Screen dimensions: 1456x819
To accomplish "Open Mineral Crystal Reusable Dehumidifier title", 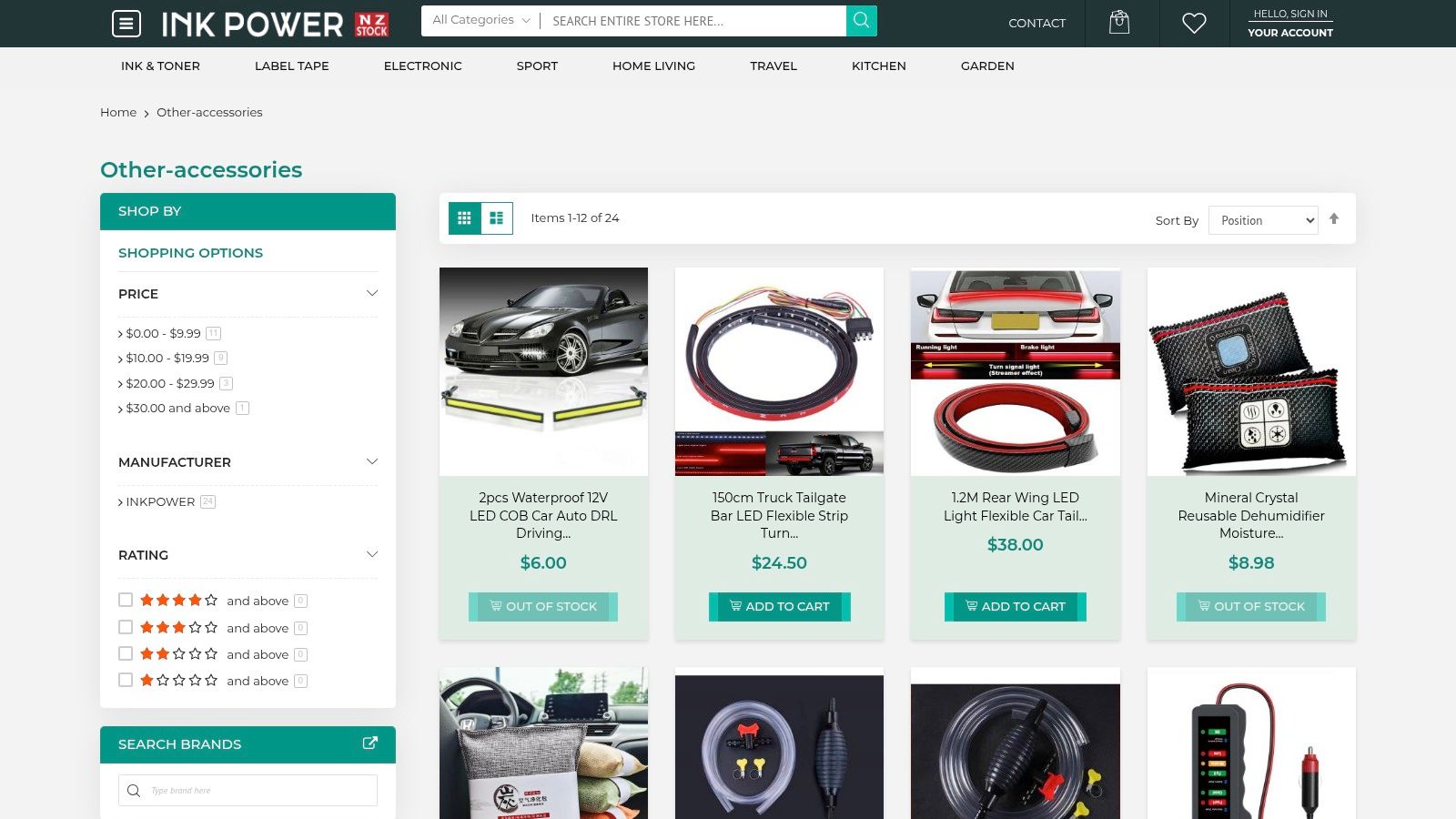I will (1251, 515).
